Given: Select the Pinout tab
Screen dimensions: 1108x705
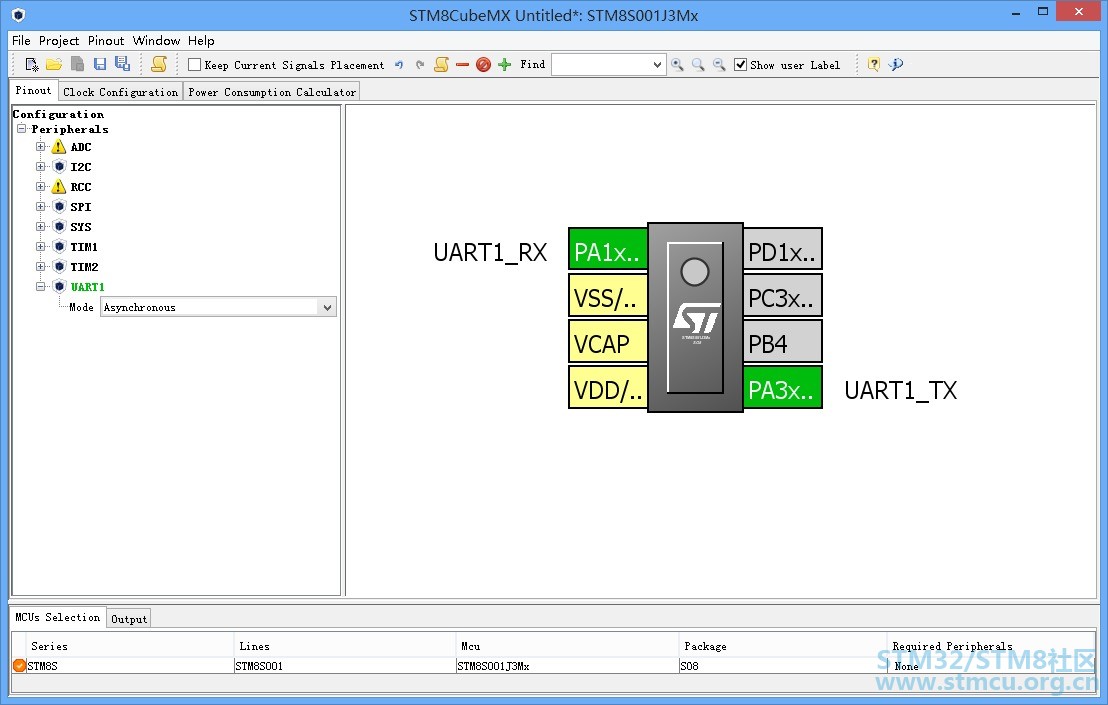Looking at the screenshot, I should (x=33, y=90).
